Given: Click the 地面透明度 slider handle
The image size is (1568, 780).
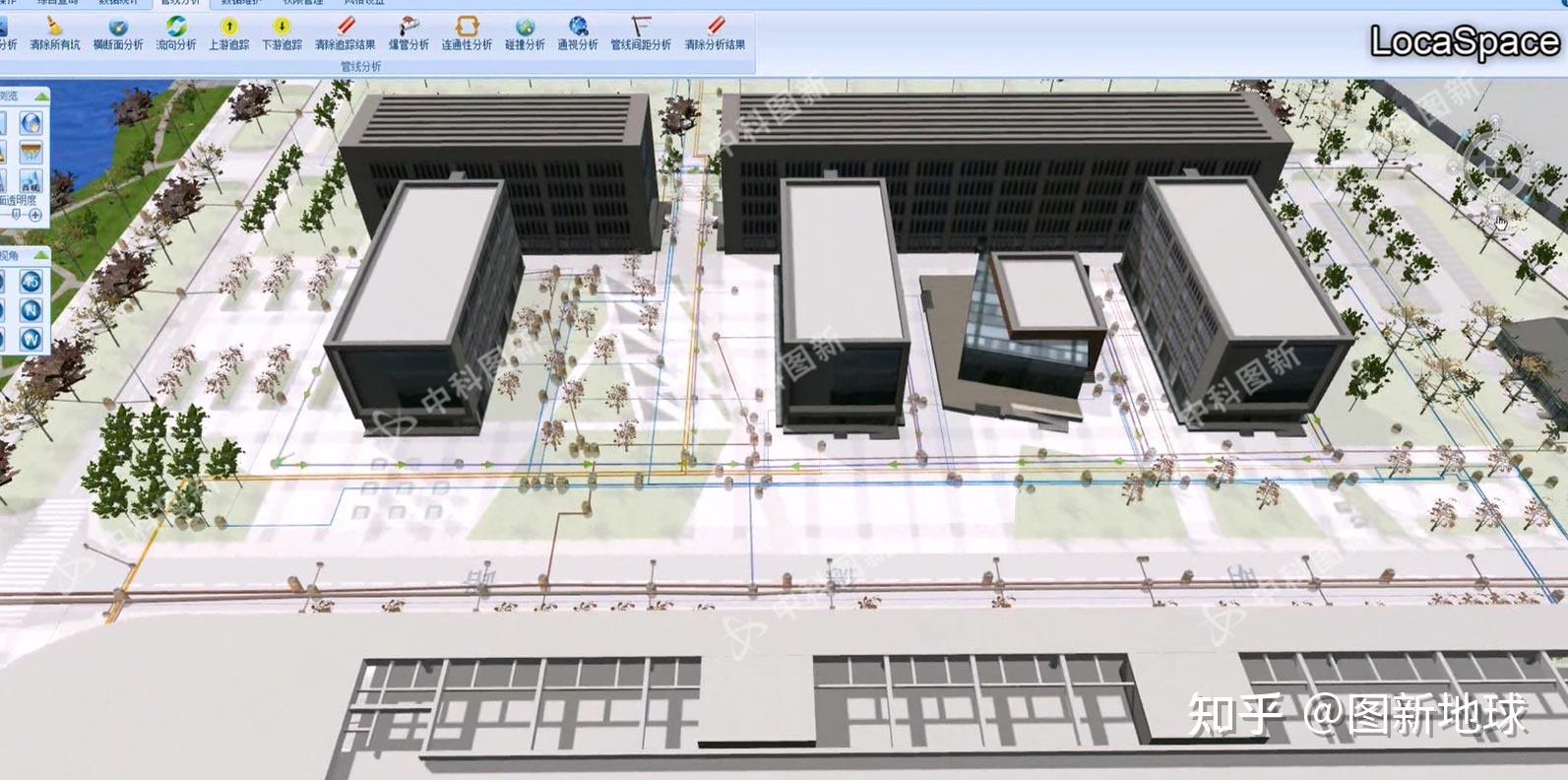Looking at the screenshot, I should pos(15,215).
